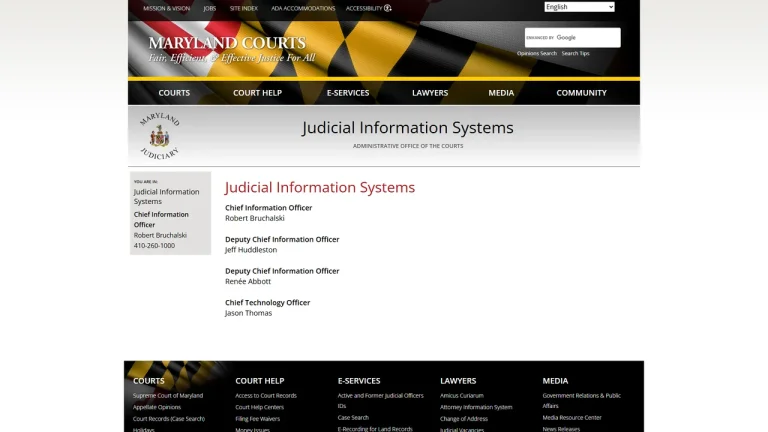768x432 pixels.
Task: Open the COURT HELP navigation menu
Action: tap(257, 93)
